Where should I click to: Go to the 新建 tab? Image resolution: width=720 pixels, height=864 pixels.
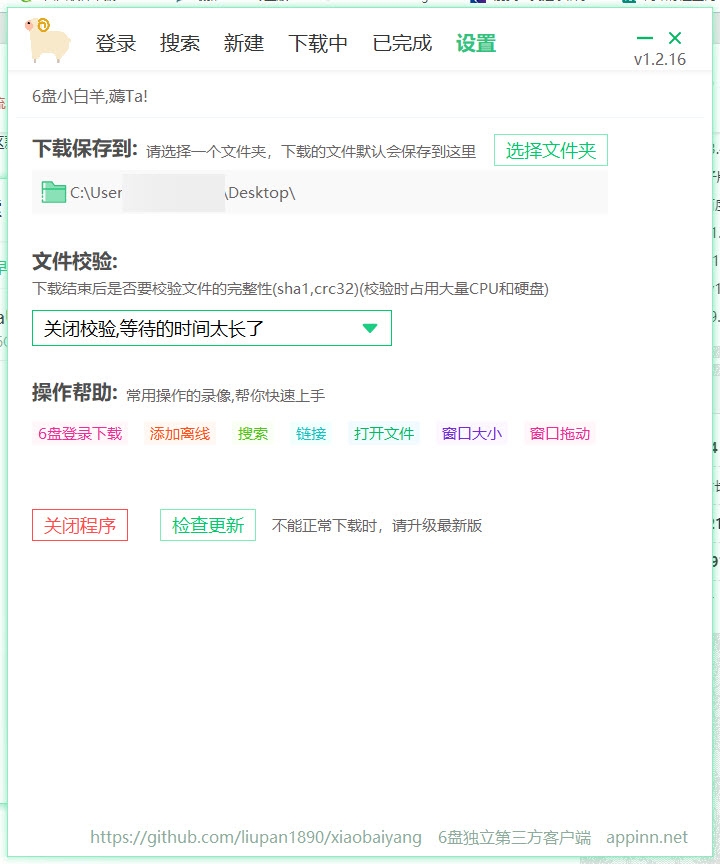pos(244,43)
